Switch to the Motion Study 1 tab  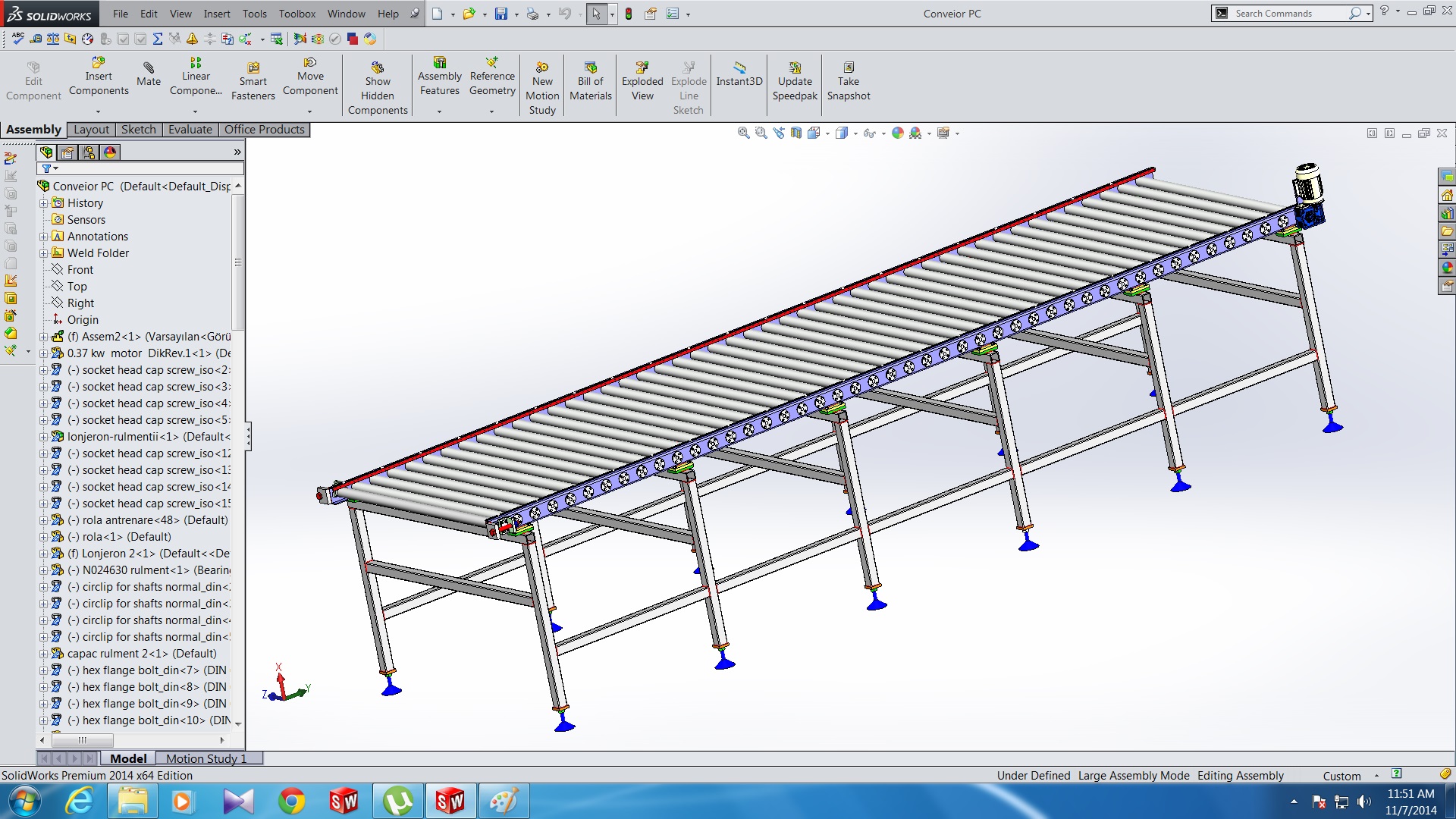coord(206,758)
